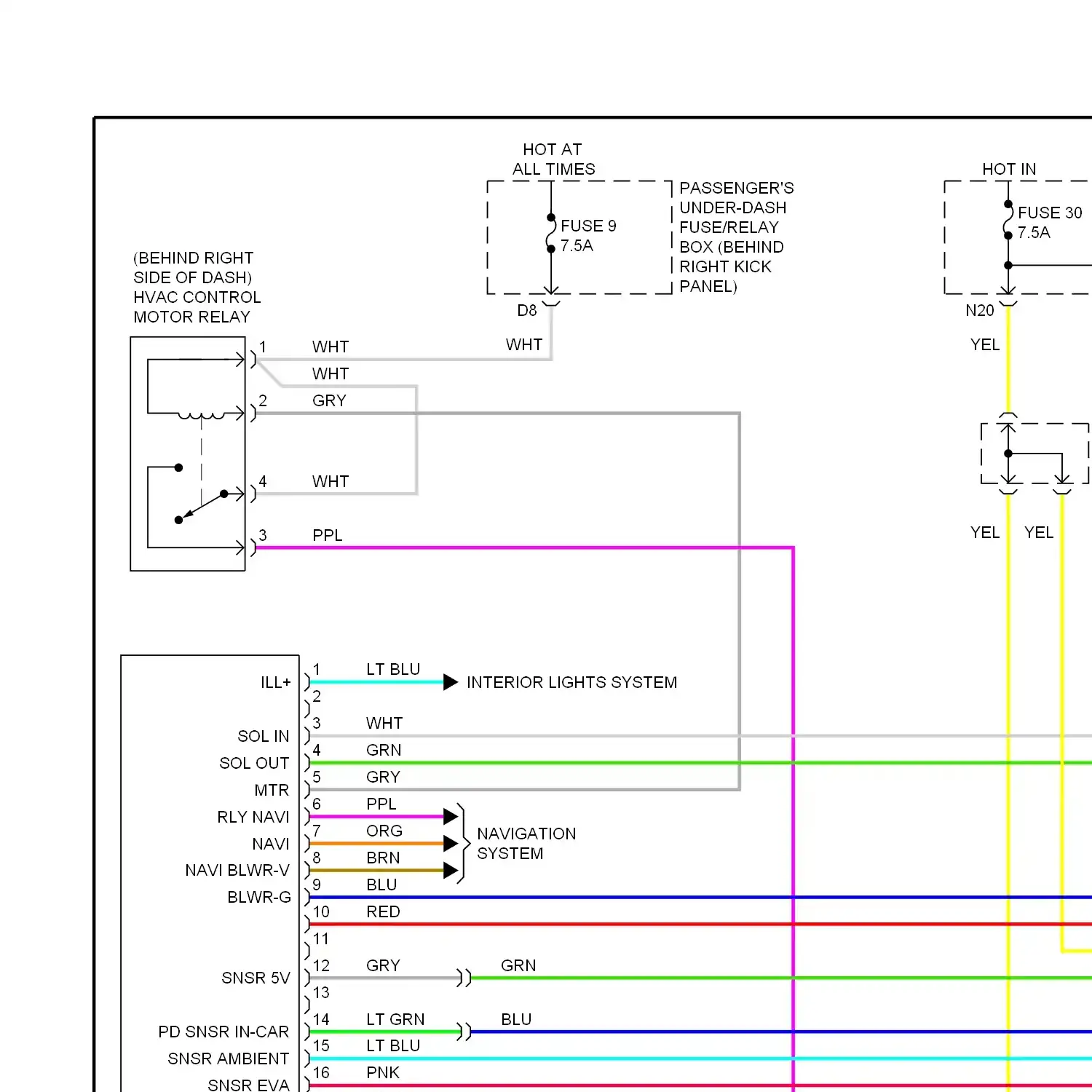Select the SOL OUT terminal label
Viewport: 1092px width, 1092px height.
[x=254, y=764]
